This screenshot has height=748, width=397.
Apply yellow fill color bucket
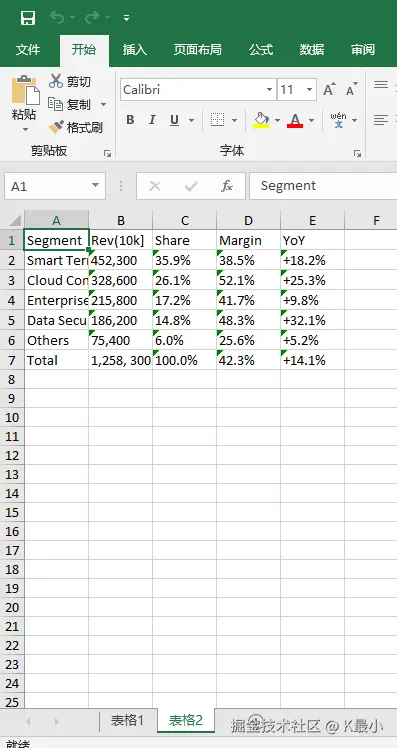[x=261, y=120]
